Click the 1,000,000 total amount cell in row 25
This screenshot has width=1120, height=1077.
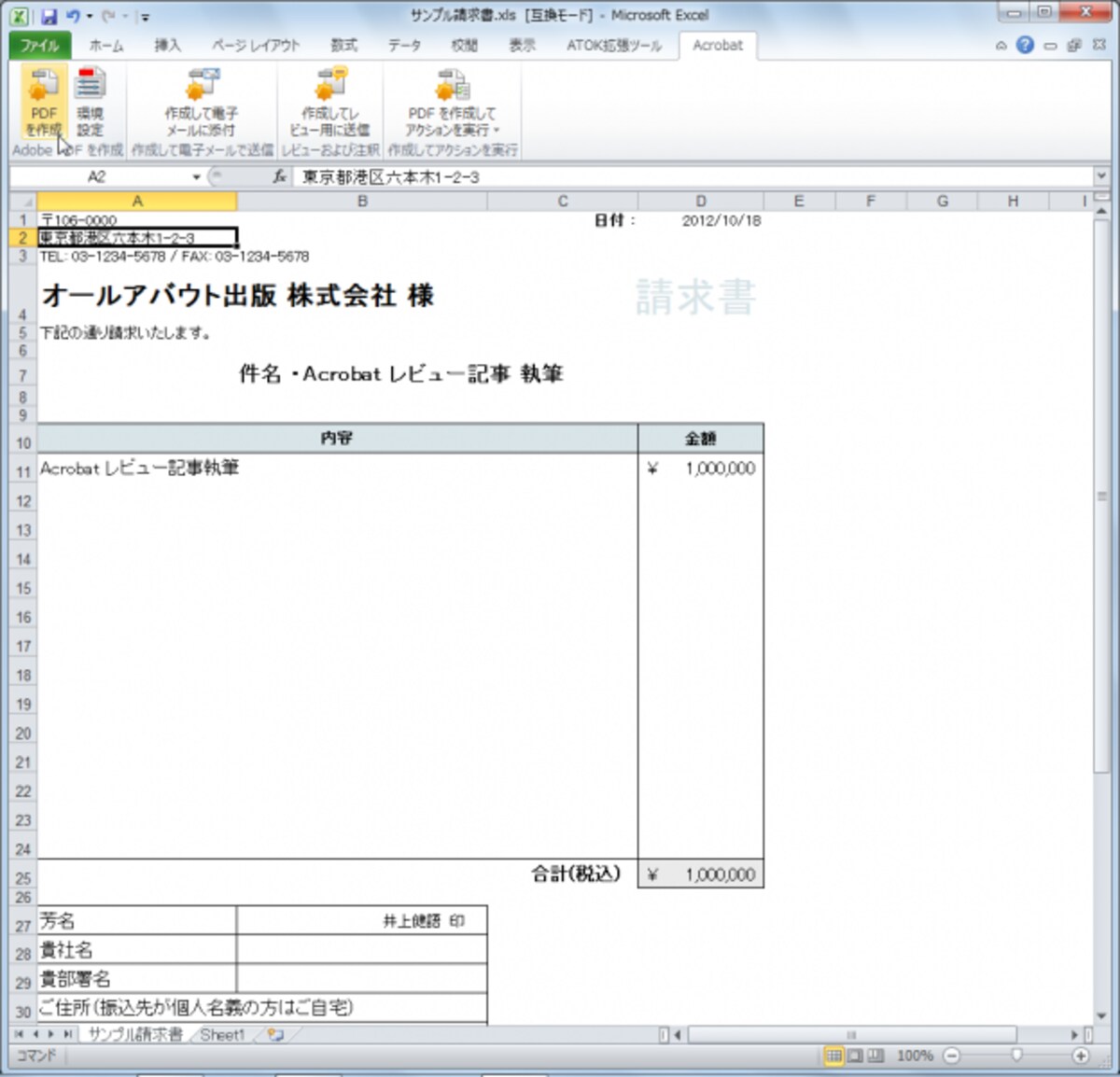click(x=701, y=874)
